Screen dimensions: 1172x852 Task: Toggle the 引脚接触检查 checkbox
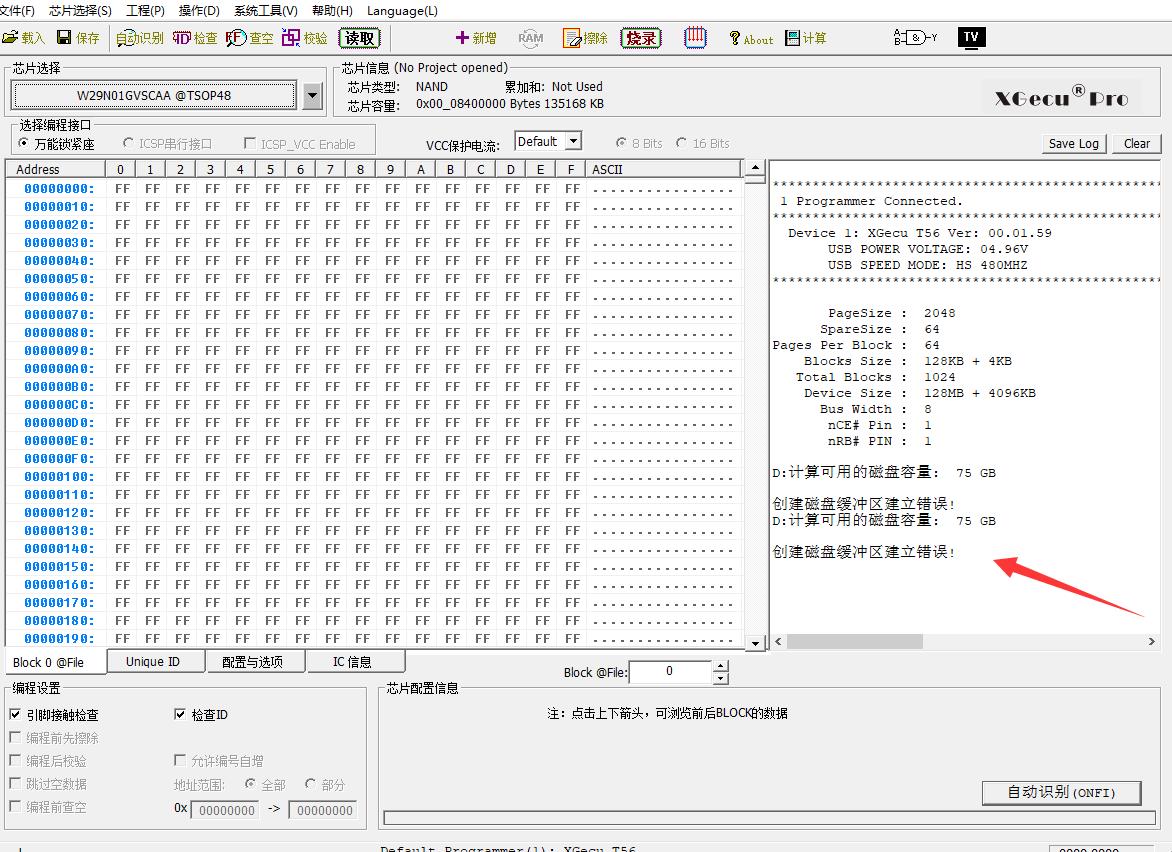[15, 715]
